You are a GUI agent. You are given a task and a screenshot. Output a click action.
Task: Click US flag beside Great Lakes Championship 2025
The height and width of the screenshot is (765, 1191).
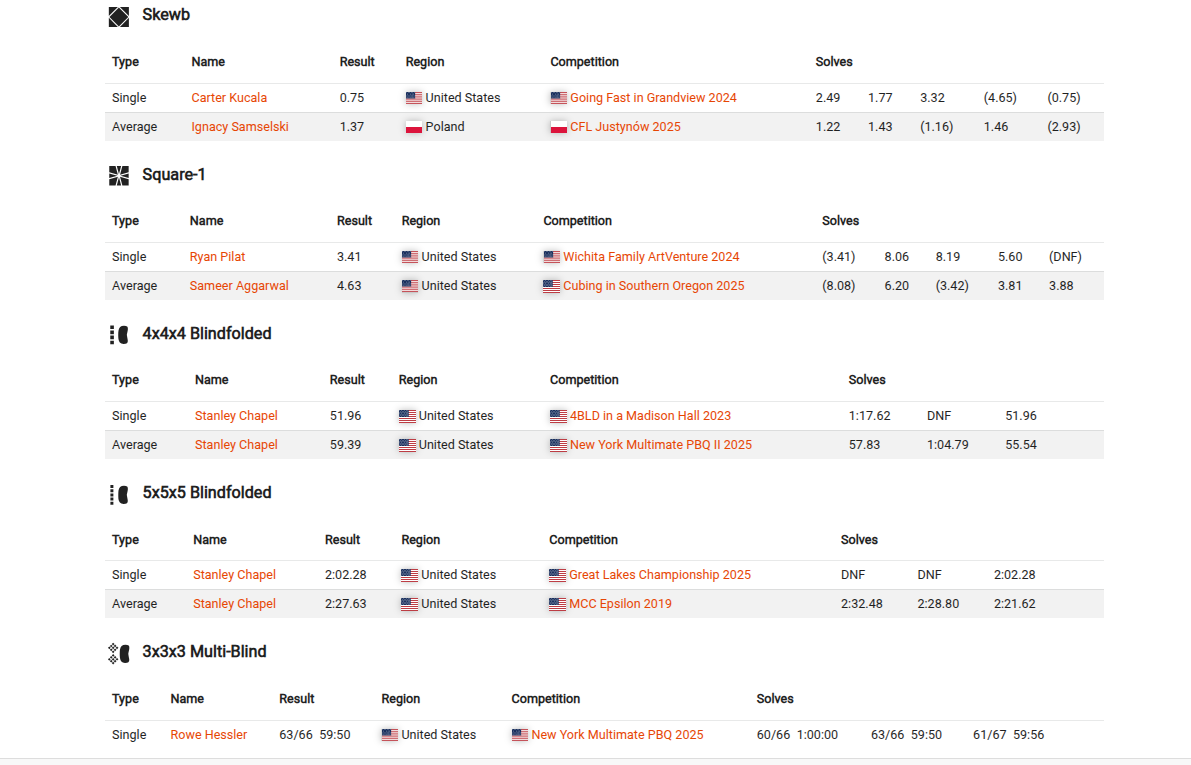click(x=558, y=575)
